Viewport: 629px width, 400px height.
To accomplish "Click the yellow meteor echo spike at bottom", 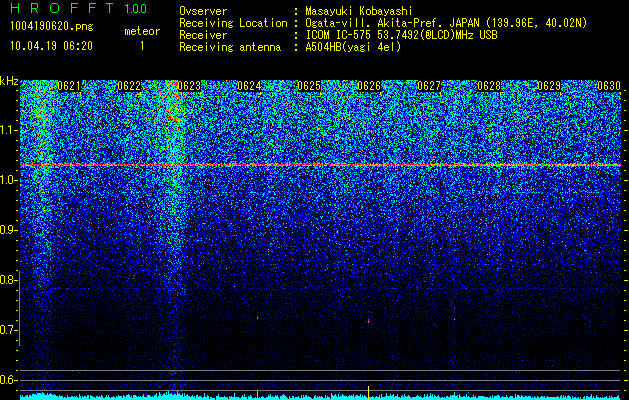I will 368,393.
